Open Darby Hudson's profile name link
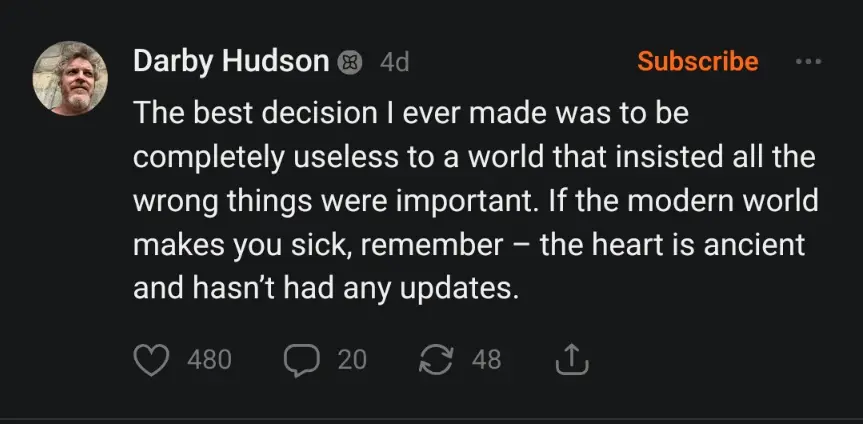Viewport: 863px width, 424px height. 231,62
